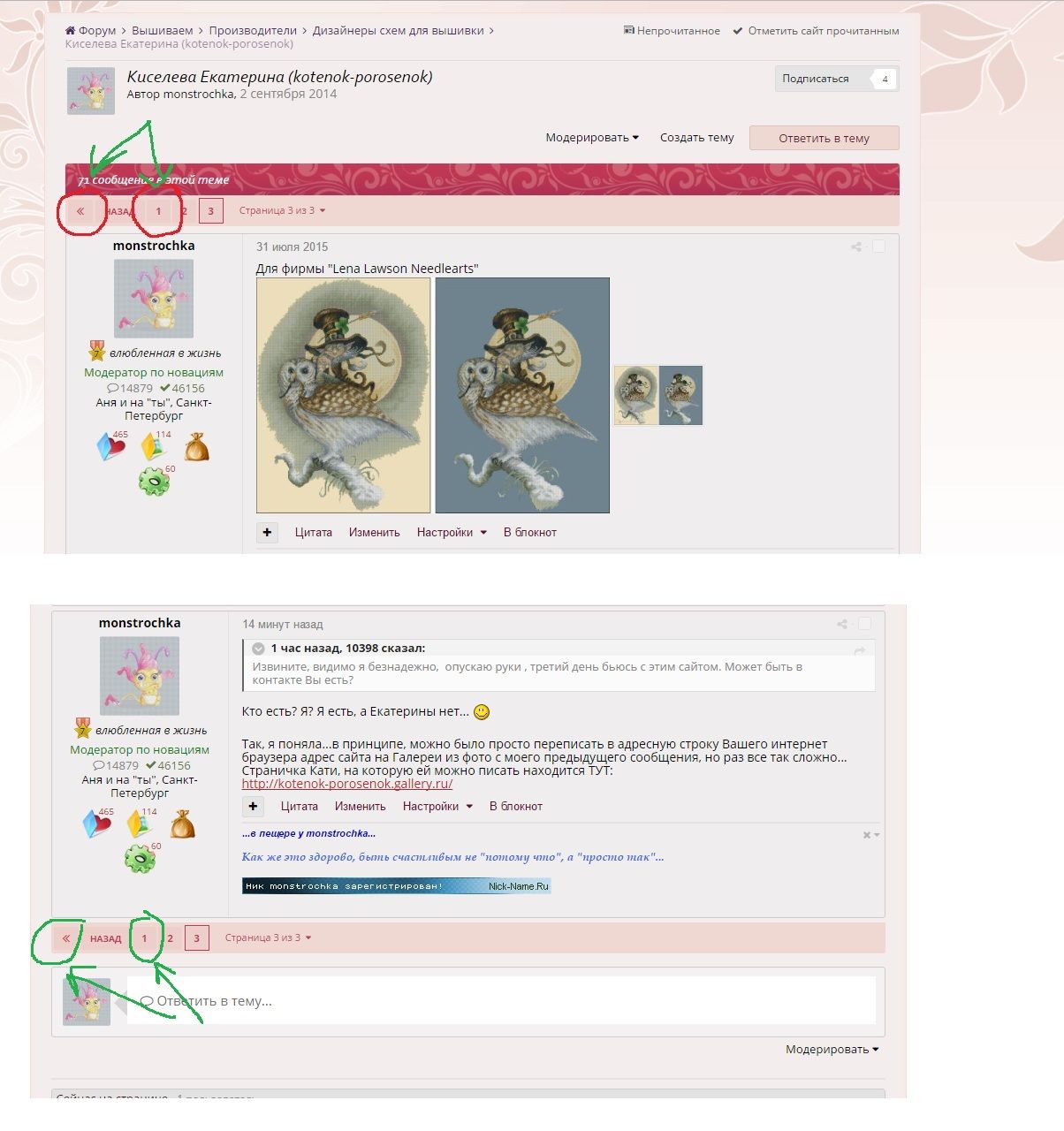Expand the top Модерировать dropdown
This screenshot has height=1131, width=1064.
(591, 138)
